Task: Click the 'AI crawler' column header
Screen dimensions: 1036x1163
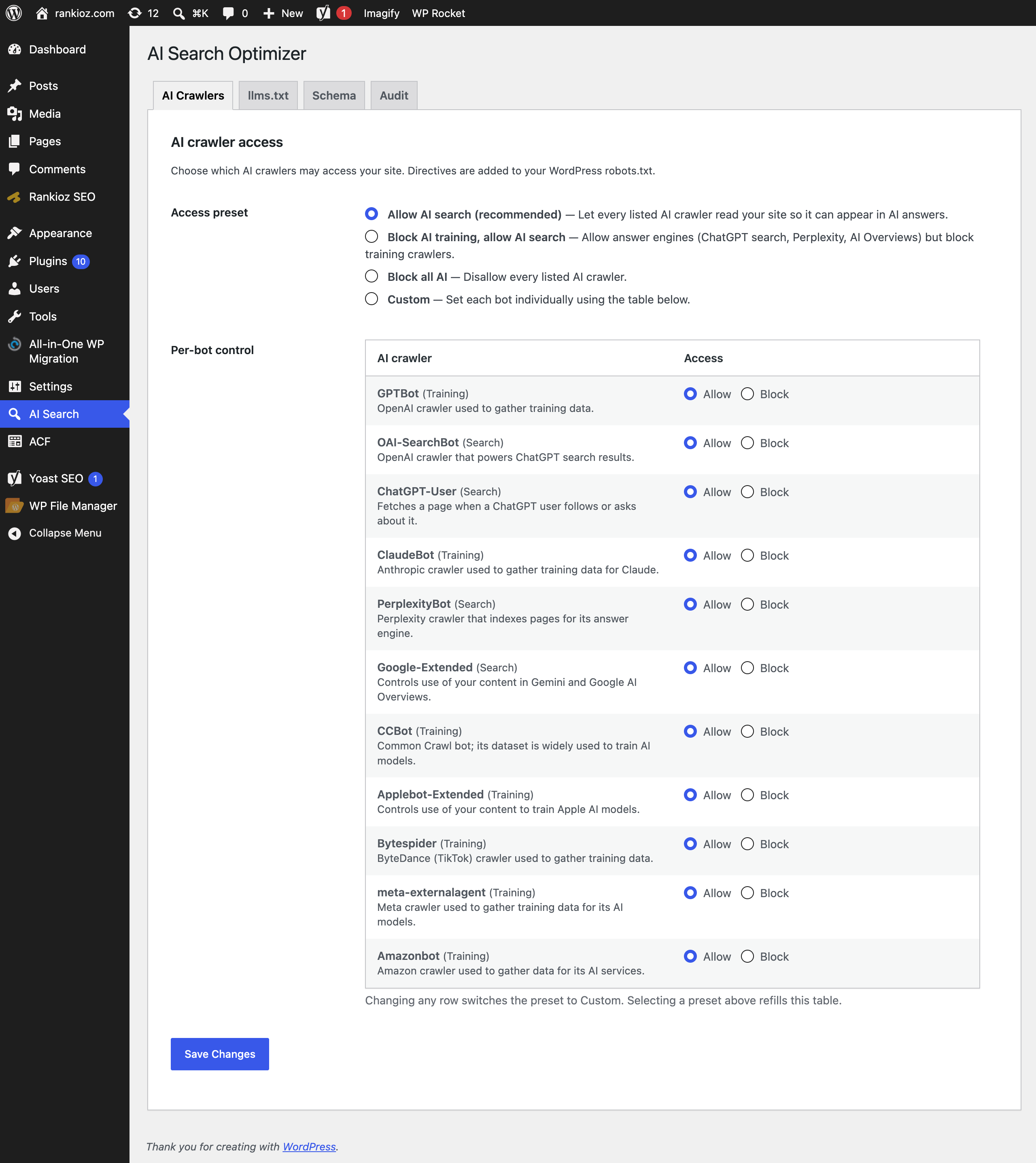Action: tap(405, 358)
